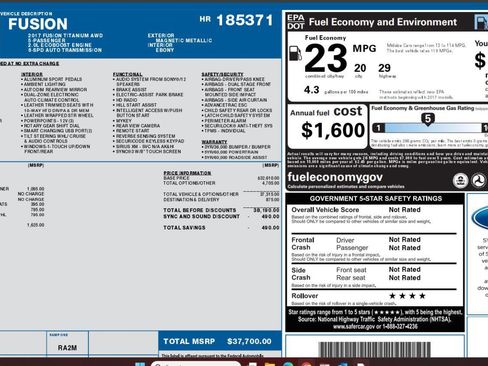Image resolution: width=488 pixels, height=366 pixels.
Task: Click the barcode below the safety ratings
Action: pyautogui.click(x=375, y=349)
